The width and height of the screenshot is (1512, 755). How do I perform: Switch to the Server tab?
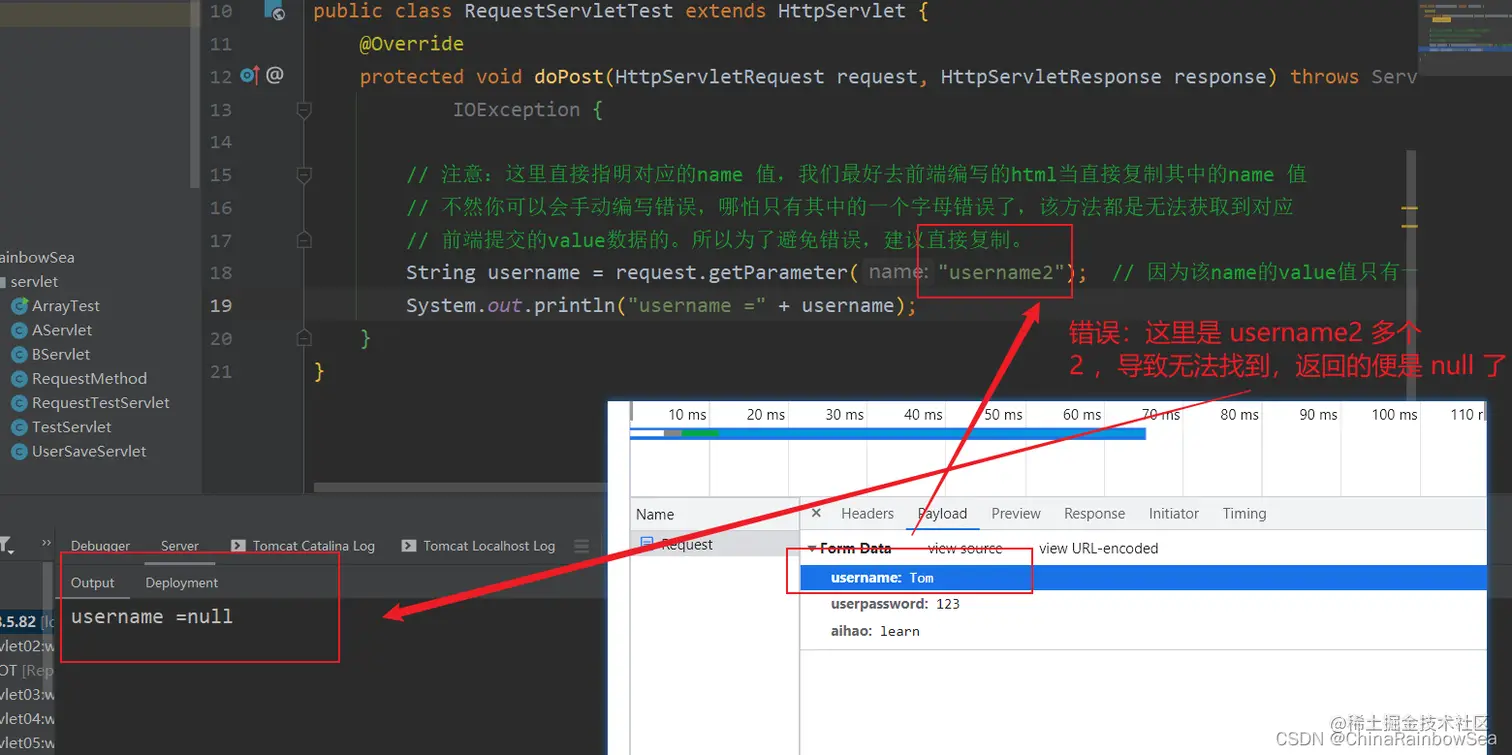tap(180, 546)
